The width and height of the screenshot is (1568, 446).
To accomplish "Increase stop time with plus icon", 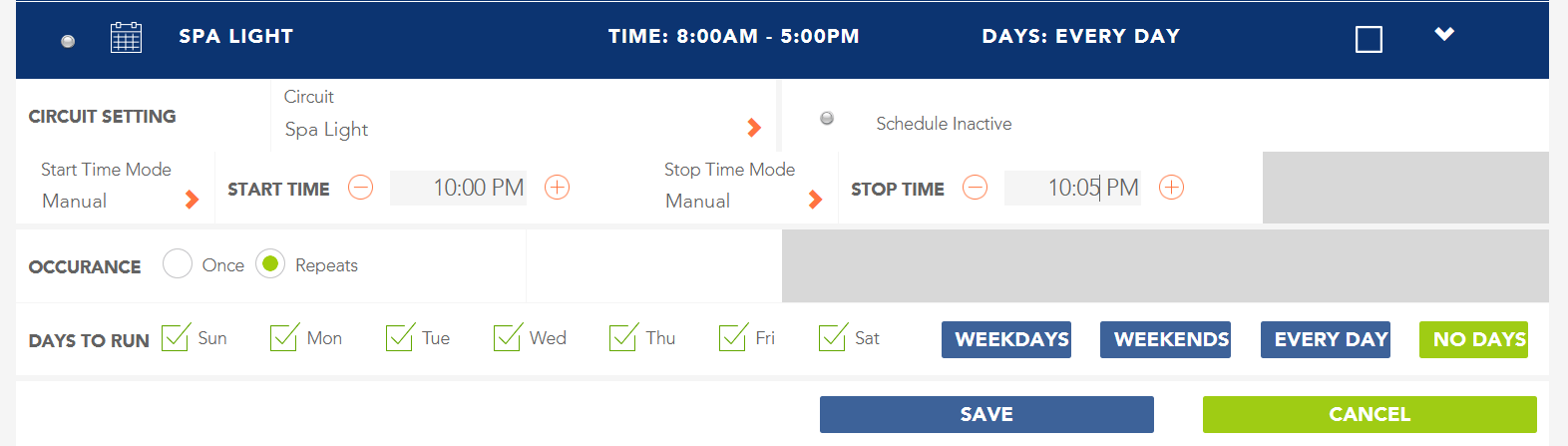I will click(1171, 188).
